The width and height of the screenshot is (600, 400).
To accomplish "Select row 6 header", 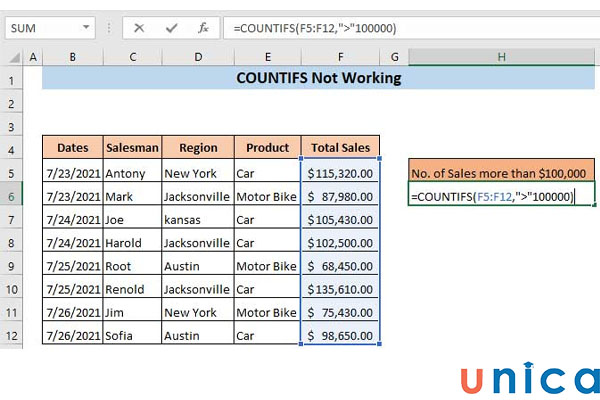I will pyautogui.click(x=13, y=197).
